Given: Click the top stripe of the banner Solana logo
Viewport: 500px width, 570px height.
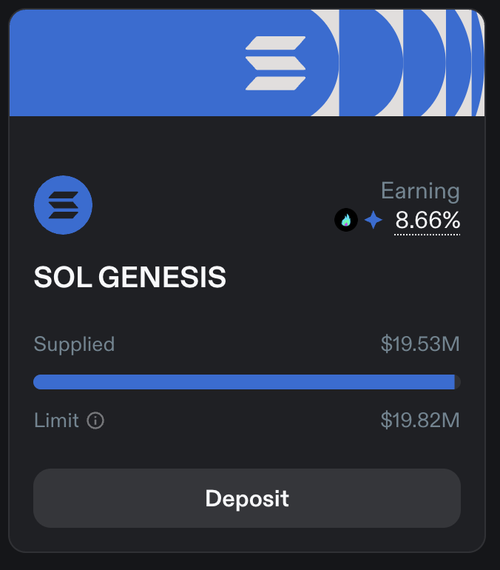Looking at the screenshot, I should [x=275, y=43].
